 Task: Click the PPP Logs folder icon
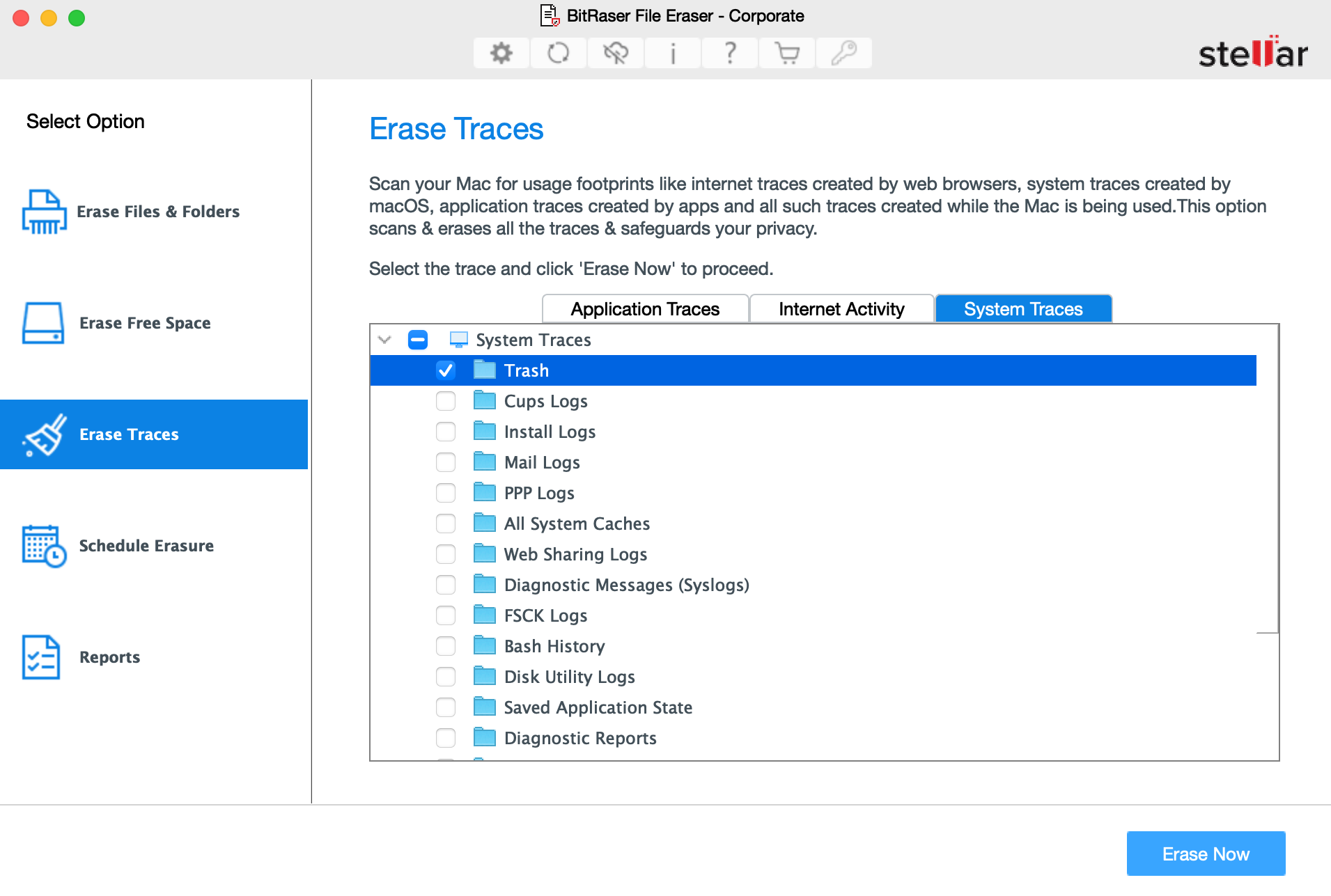coord(485,492)
